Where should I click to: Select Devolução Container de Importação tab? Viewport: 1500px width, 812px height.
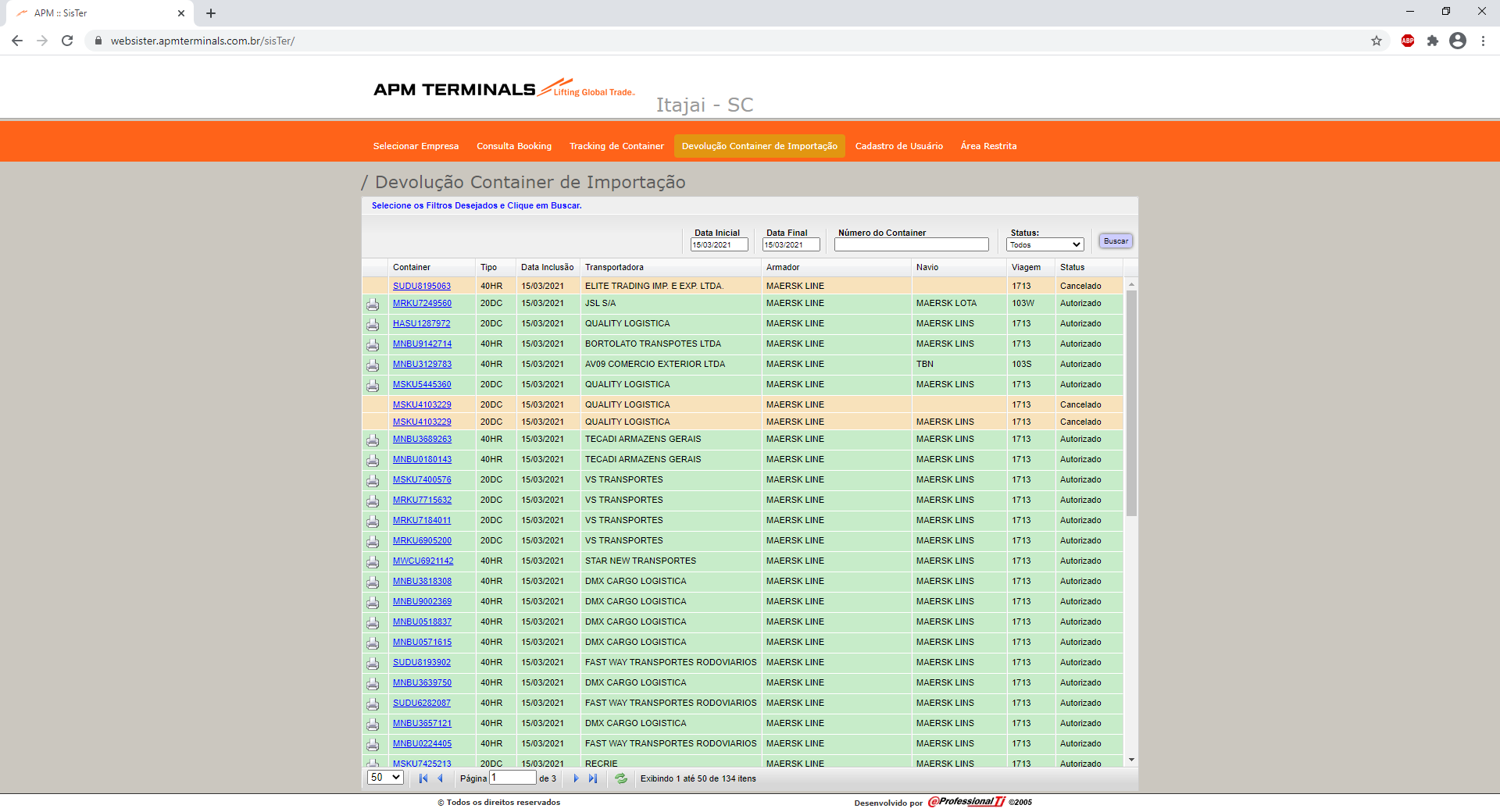pos(759,146)
